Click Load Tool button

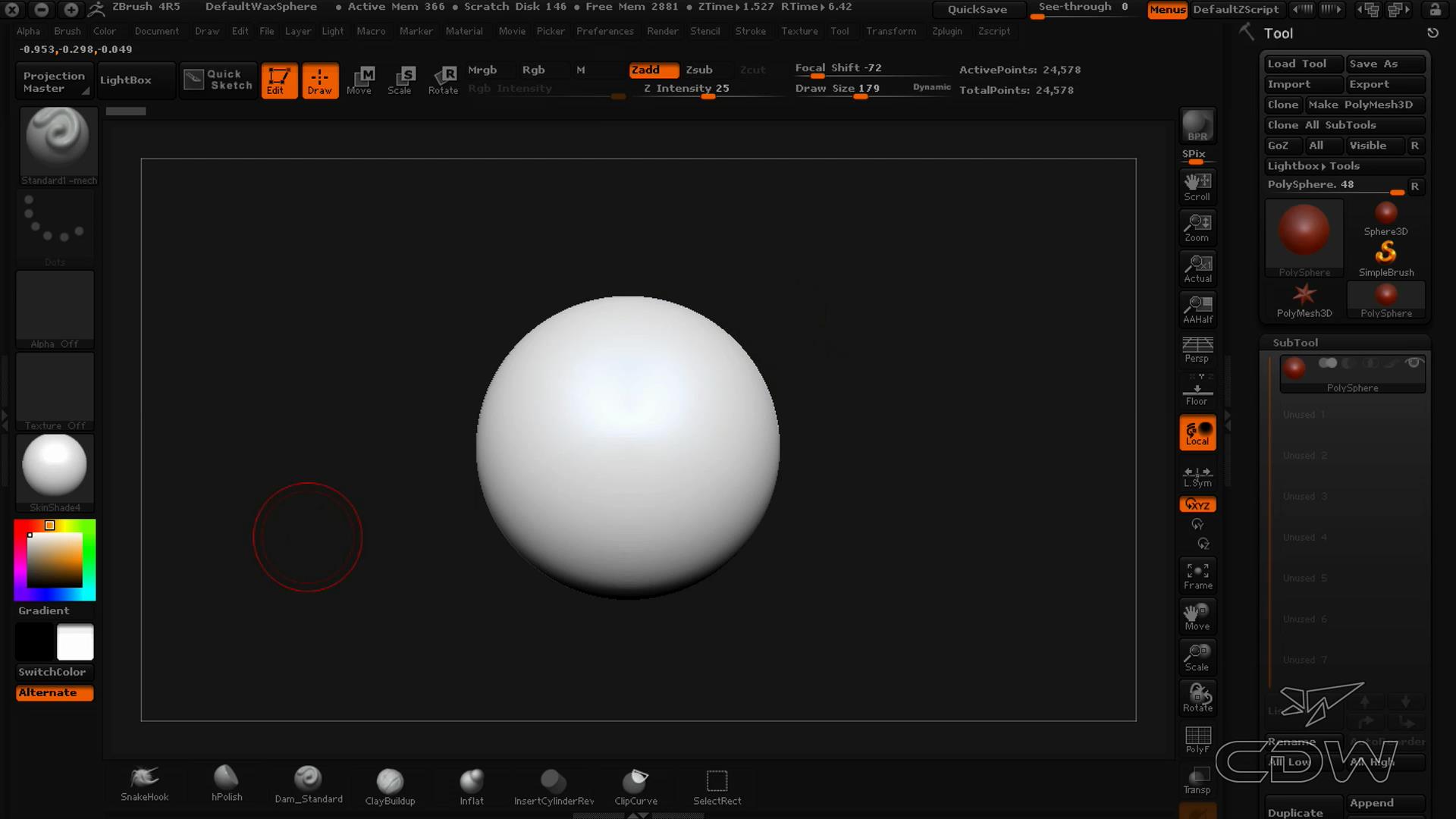coord(1303,64)
